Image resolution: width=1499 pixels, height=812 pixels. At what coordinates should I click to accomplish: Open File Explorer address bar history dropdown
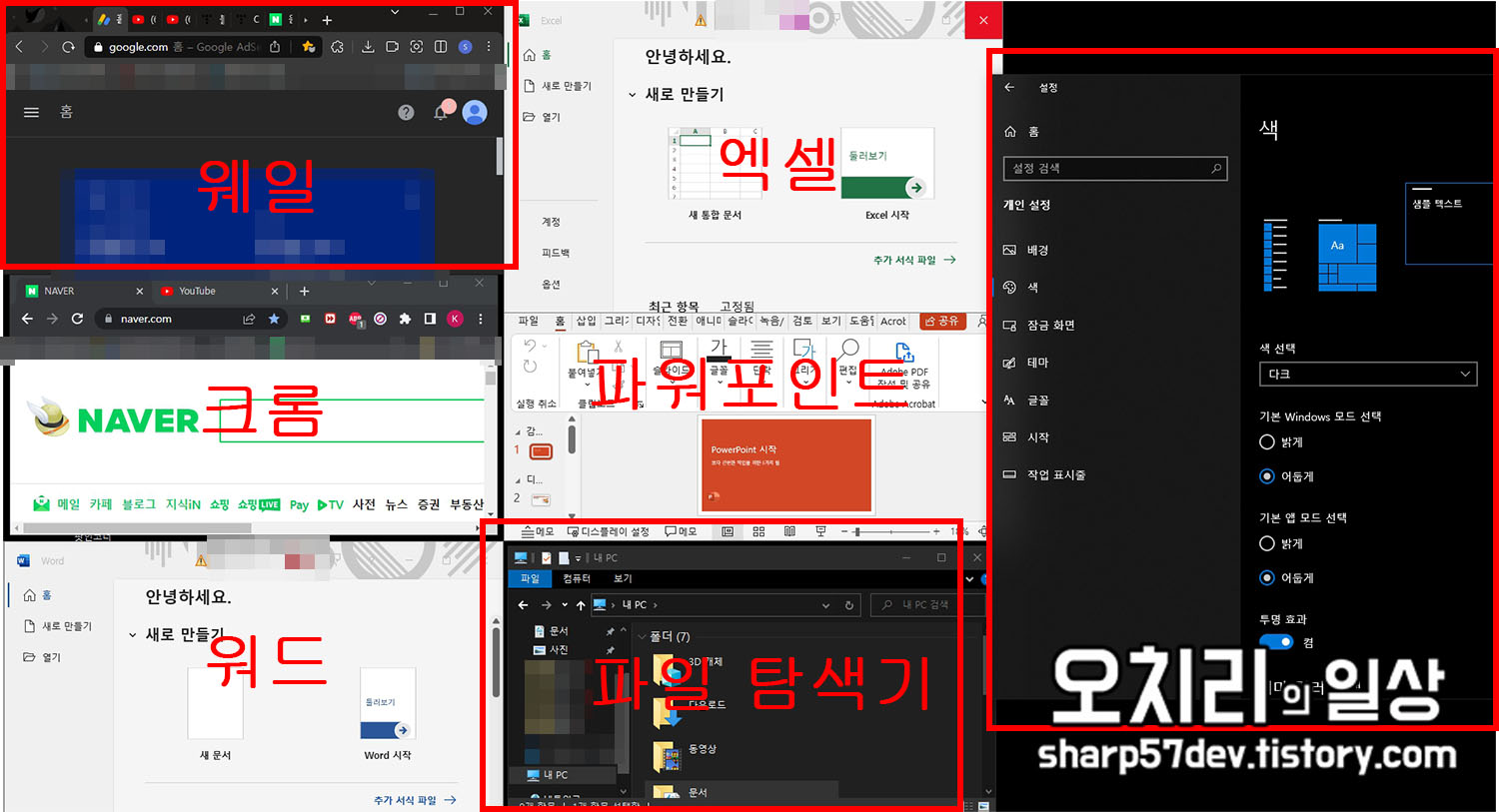point(825,605)
